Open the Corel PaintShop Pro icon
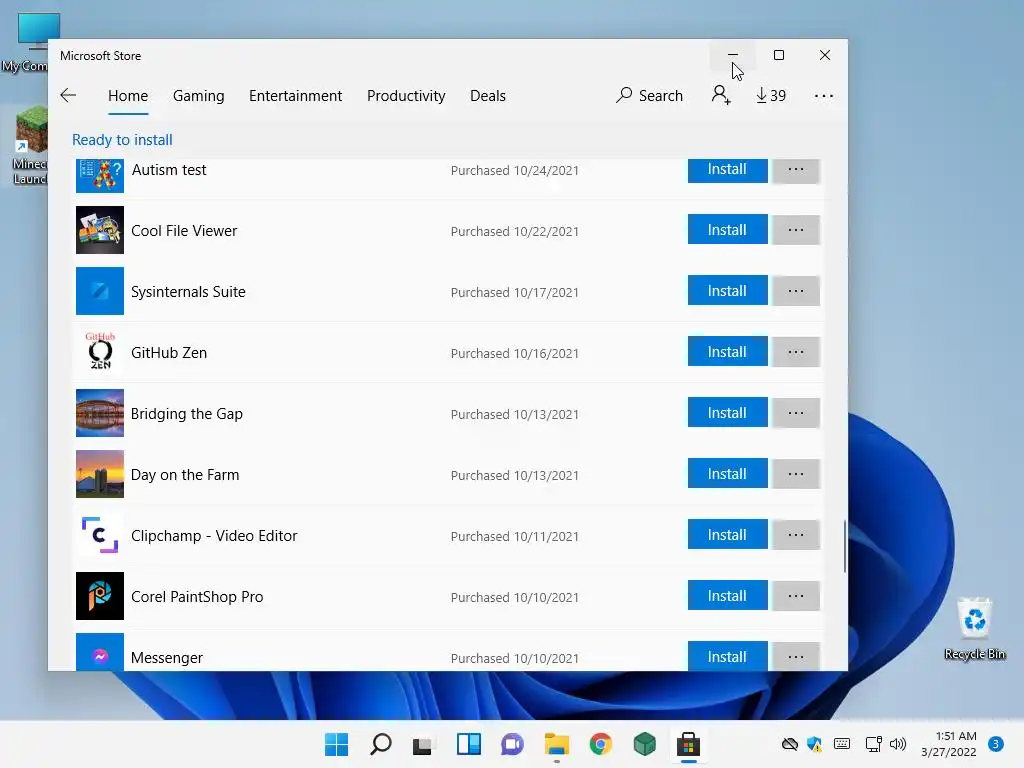The height and width of the screenshot is (768, 1024). click(100, 596)
